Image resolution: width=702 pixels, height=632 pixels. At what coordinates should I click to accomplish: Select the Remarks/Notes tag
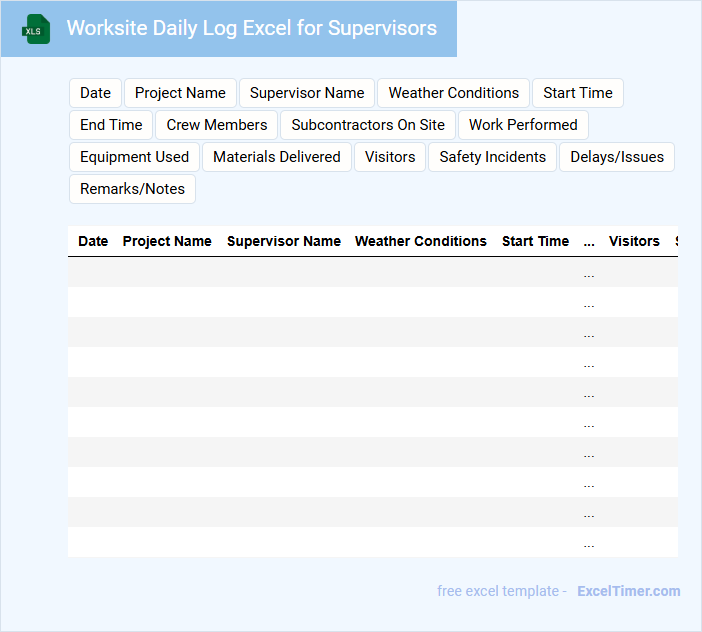(x=132, y=189)
